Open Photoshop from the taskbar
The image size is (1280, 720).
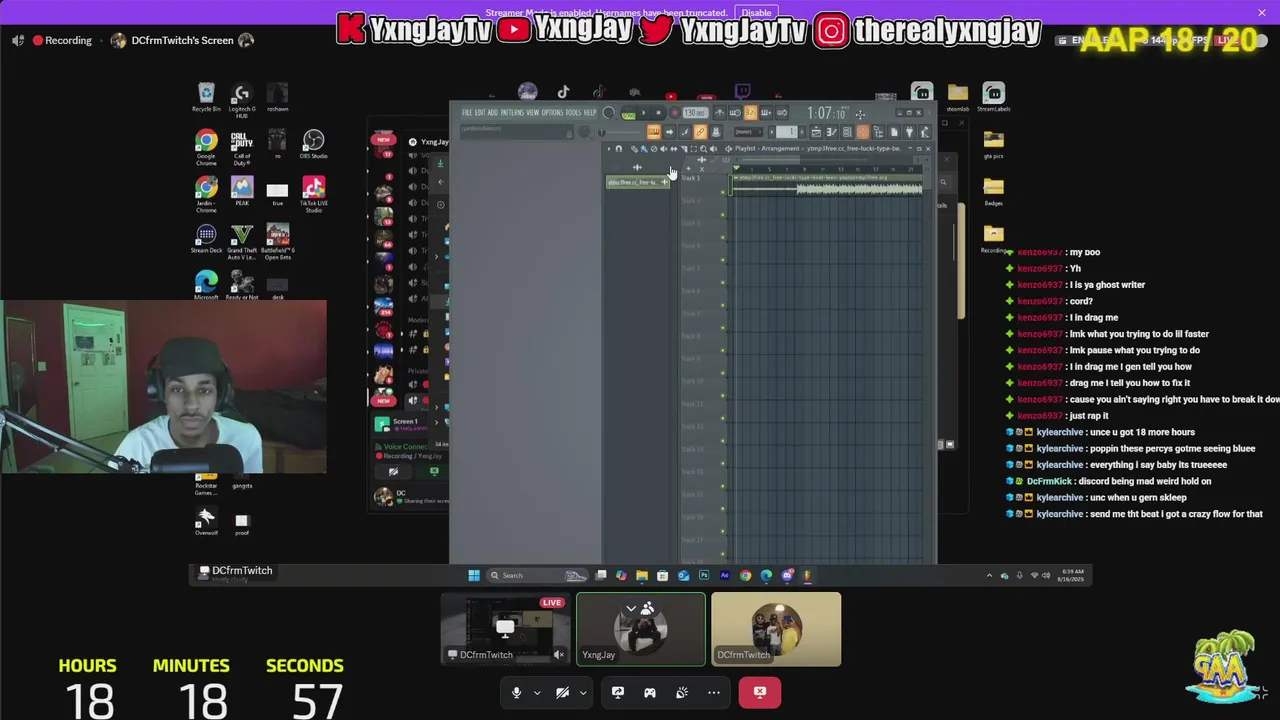point(704,575)
